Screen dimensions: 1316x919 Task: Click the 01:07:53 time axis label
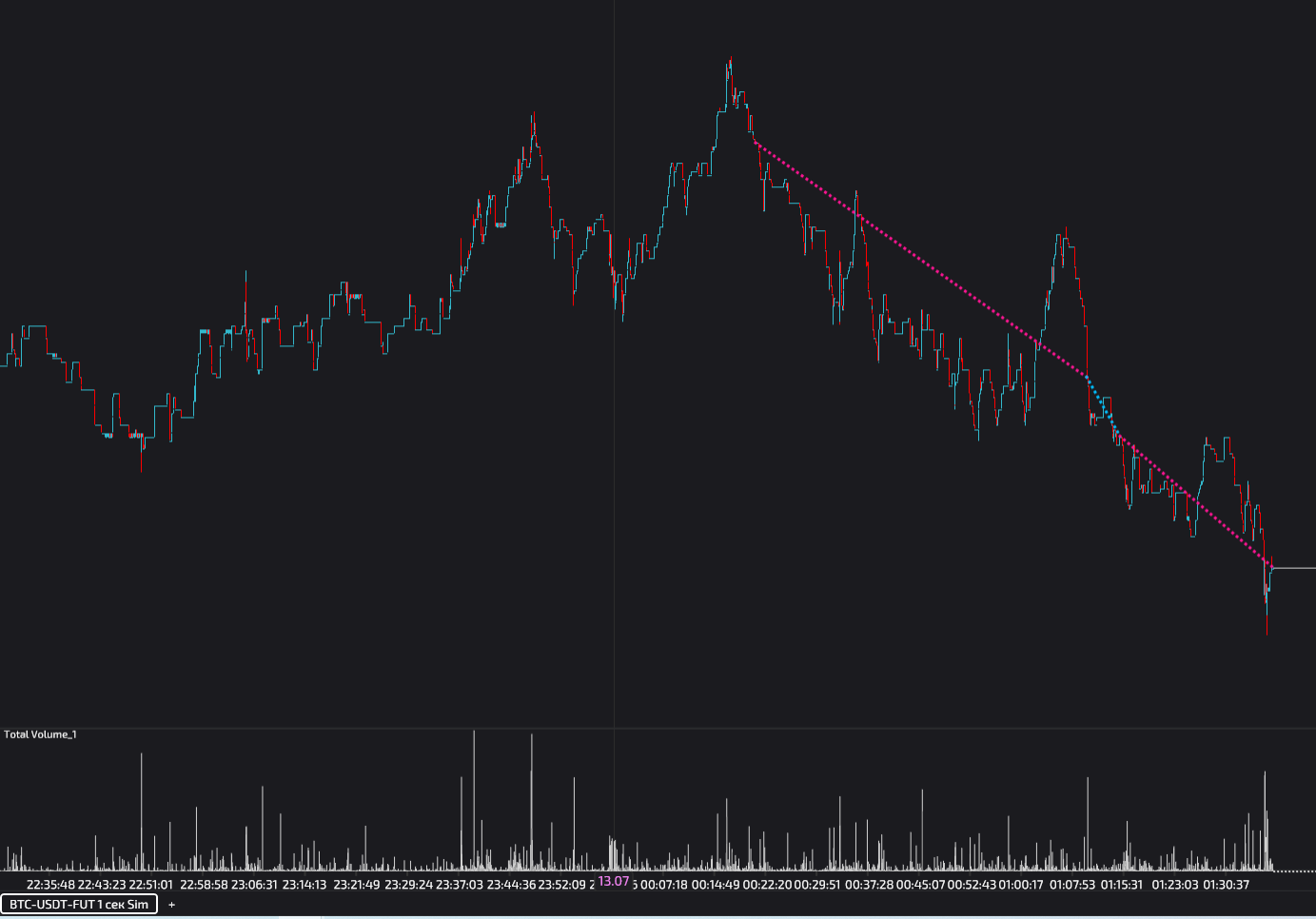(1073, 885)
